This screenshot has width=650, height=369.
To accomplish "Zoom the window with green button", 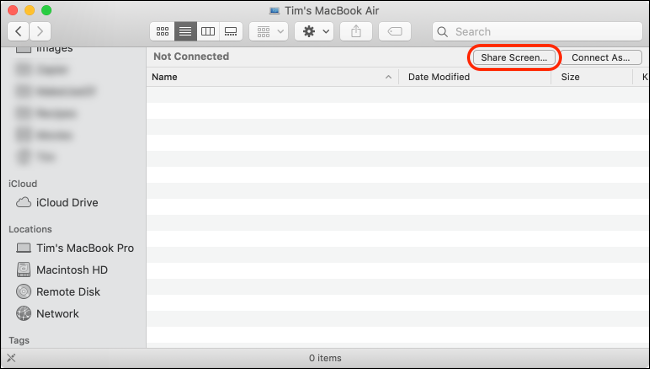I will (x=46, y=10).
